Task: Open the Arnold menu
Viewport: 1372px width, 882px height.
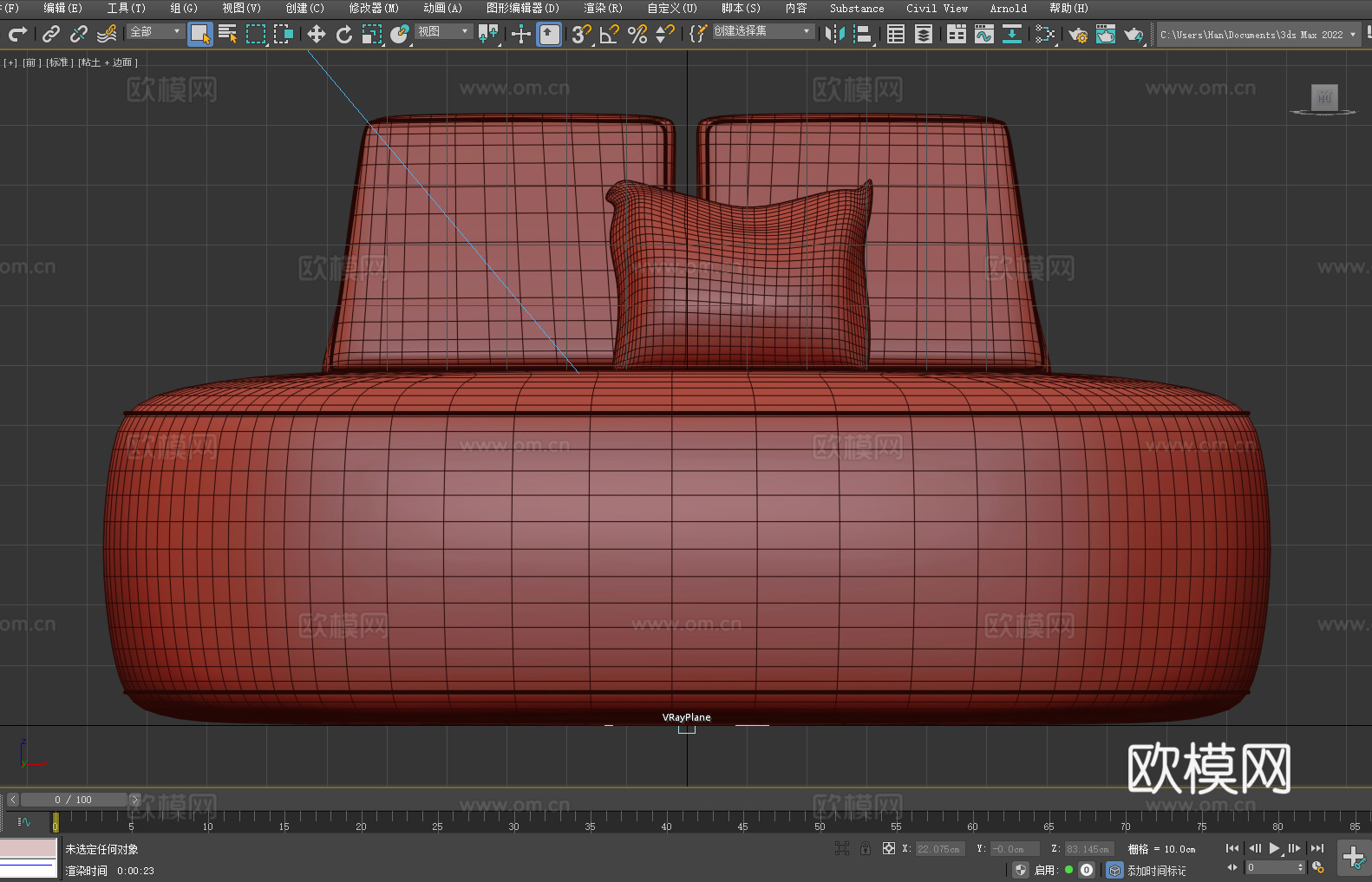Action: [1008, 8]
